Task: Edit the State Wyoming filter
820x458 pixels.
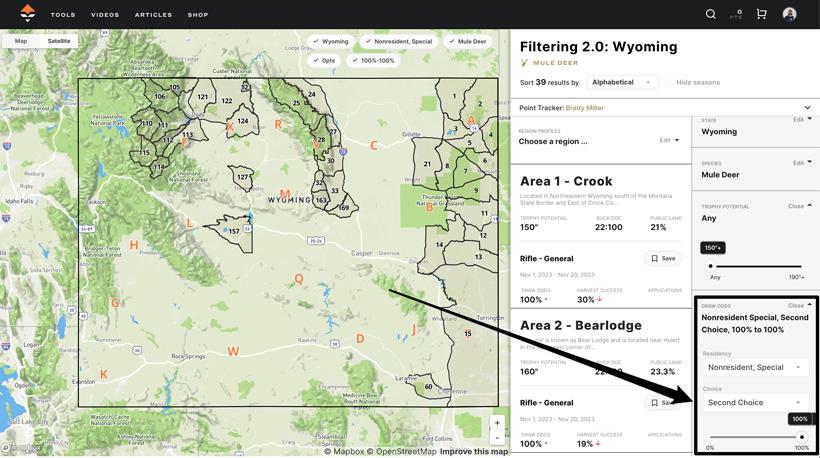Action: 802,119
